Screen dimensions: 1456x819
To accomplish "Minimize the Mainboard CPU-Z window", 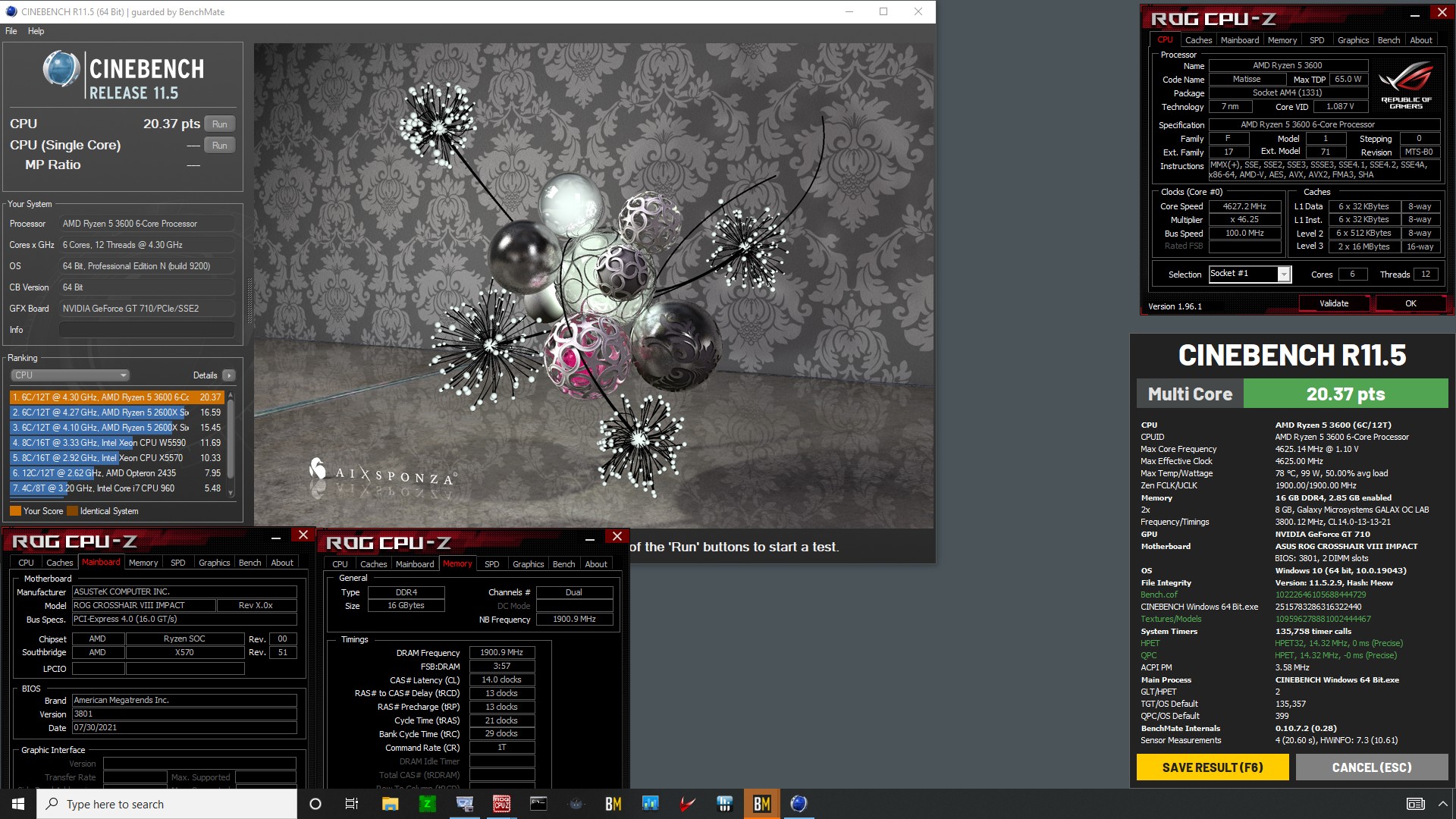I will pyautogui.click(x=276, y=537).
